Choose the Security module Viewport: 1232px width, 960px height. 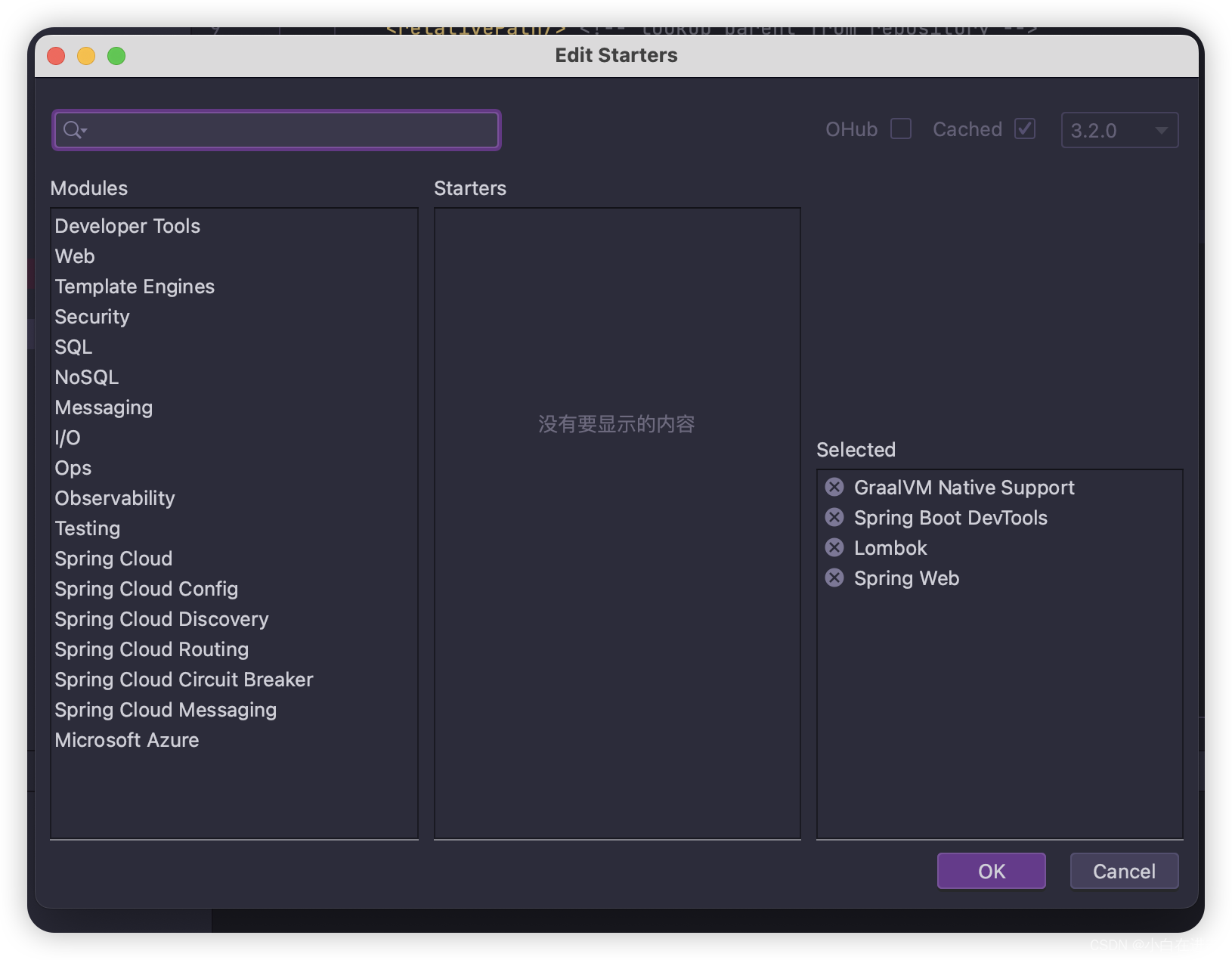coord(234,317)
